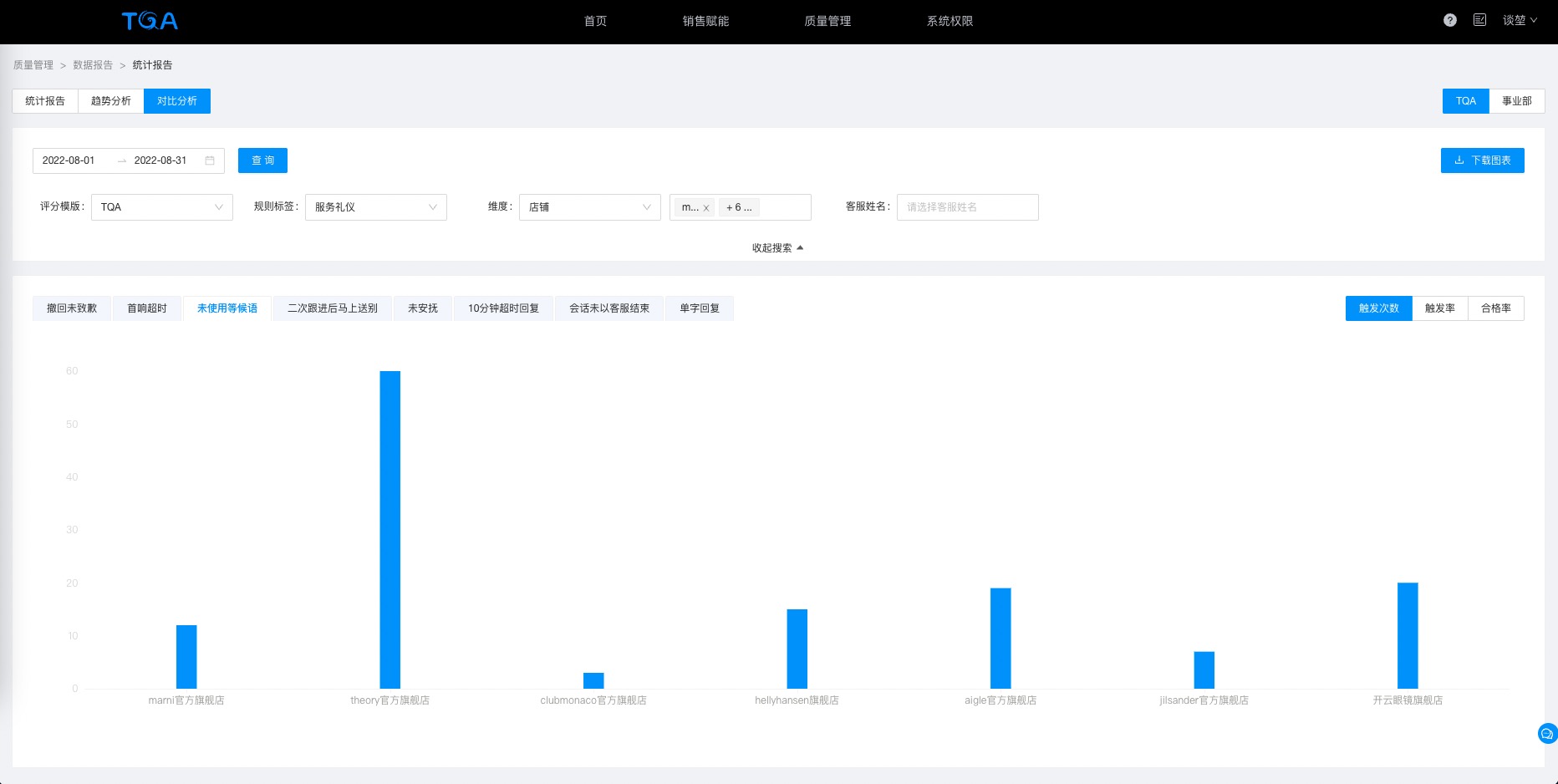
Task: Click the 统计报告 breadcrumb text
Action: pyautogui.click(x=153, y=65)
